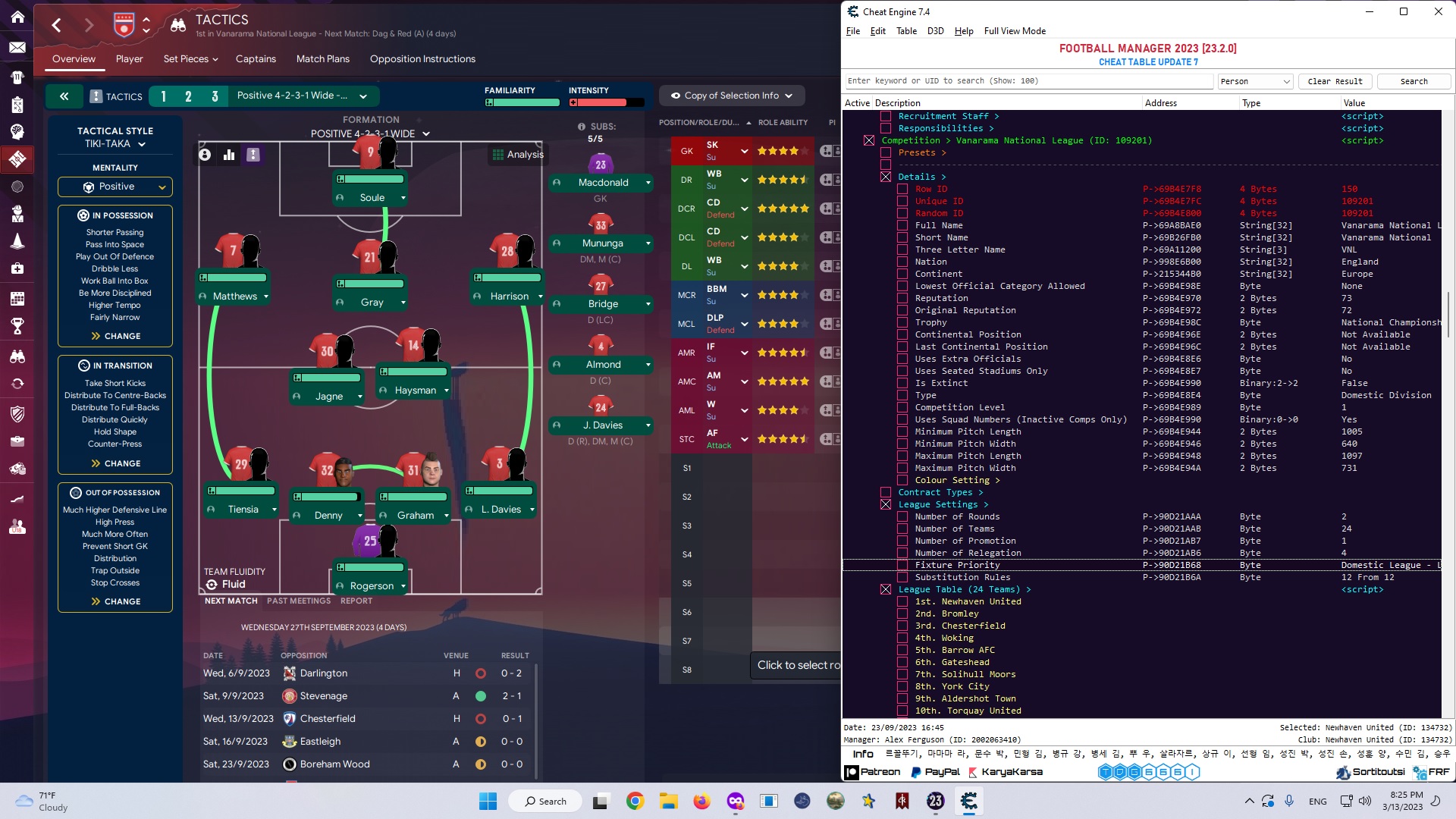Image resolution: width=1456 pixels, height=819 pixels.
Task: Expand the Contract Types tree item
Action: point(940,492)
